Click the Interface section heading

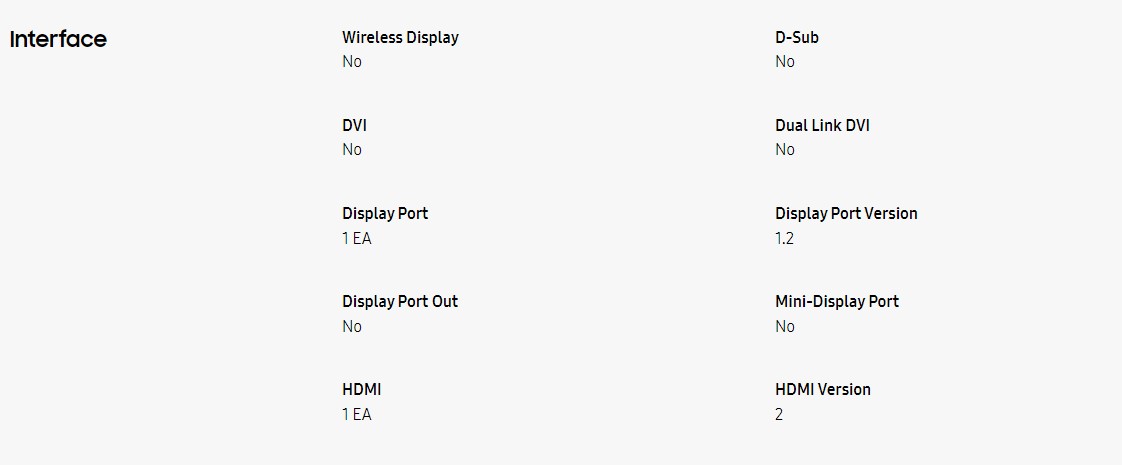pos(58,39)
